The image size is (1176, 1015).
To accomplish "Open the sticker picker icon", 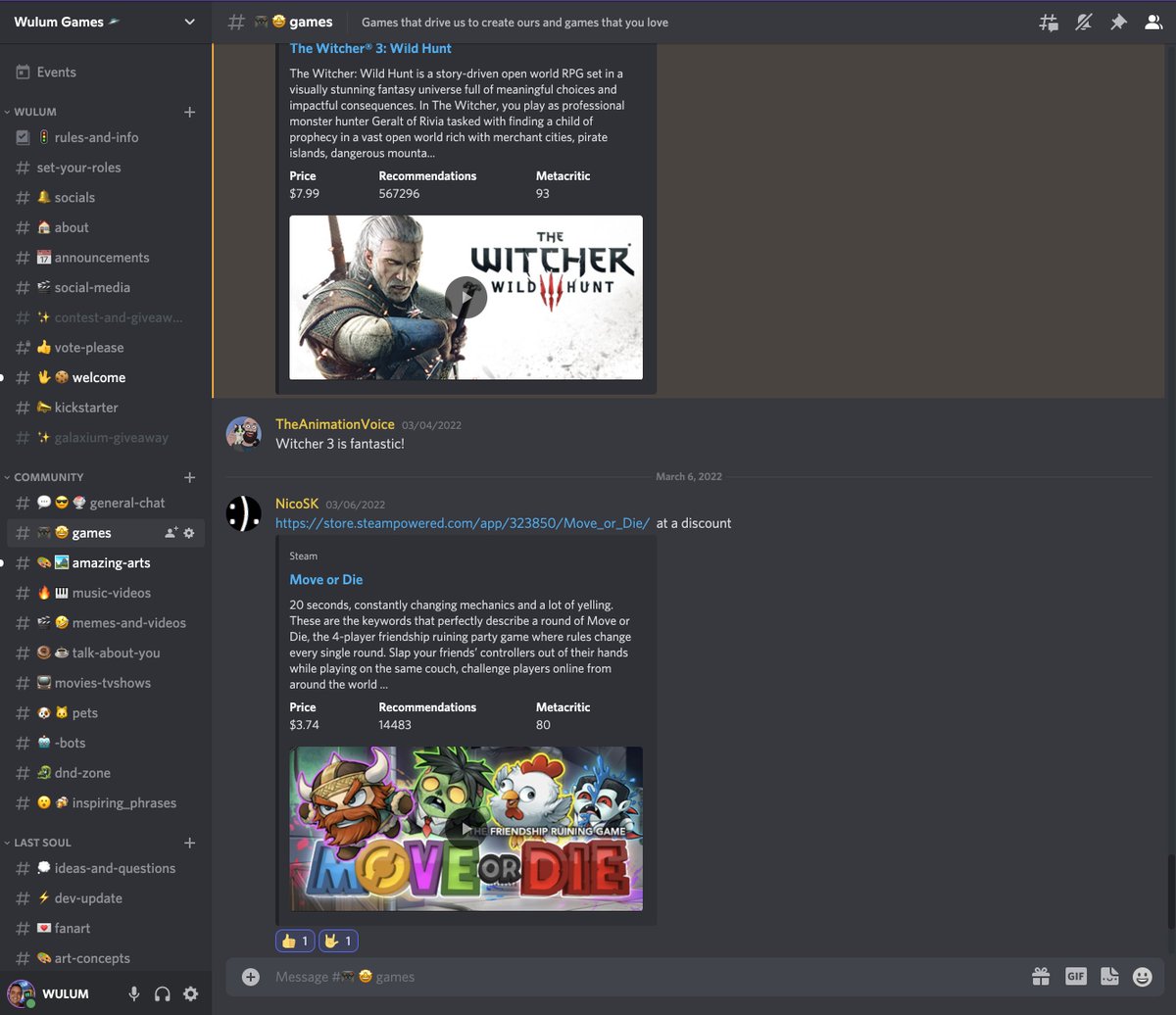I will click(1109, 976).
